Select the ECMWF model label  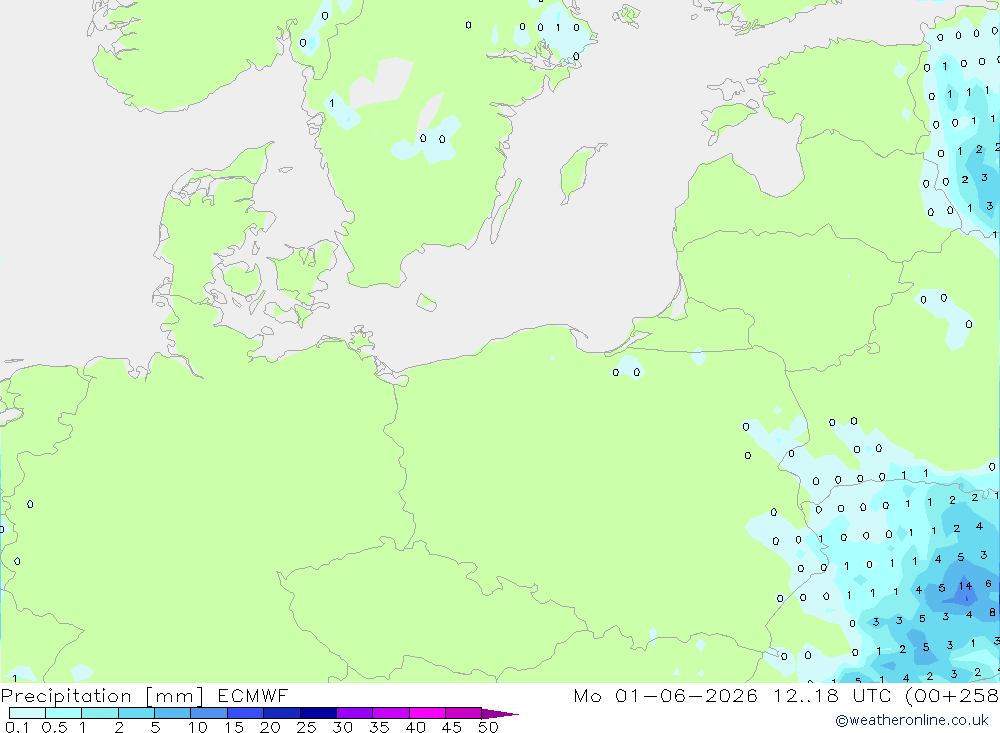coord(253,695)
